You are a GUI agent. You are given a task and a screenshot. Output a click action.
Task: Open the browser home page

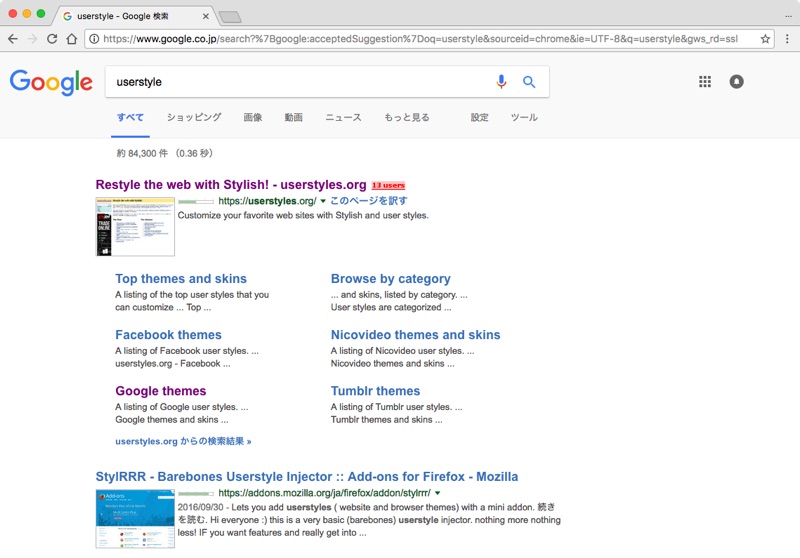71,39
